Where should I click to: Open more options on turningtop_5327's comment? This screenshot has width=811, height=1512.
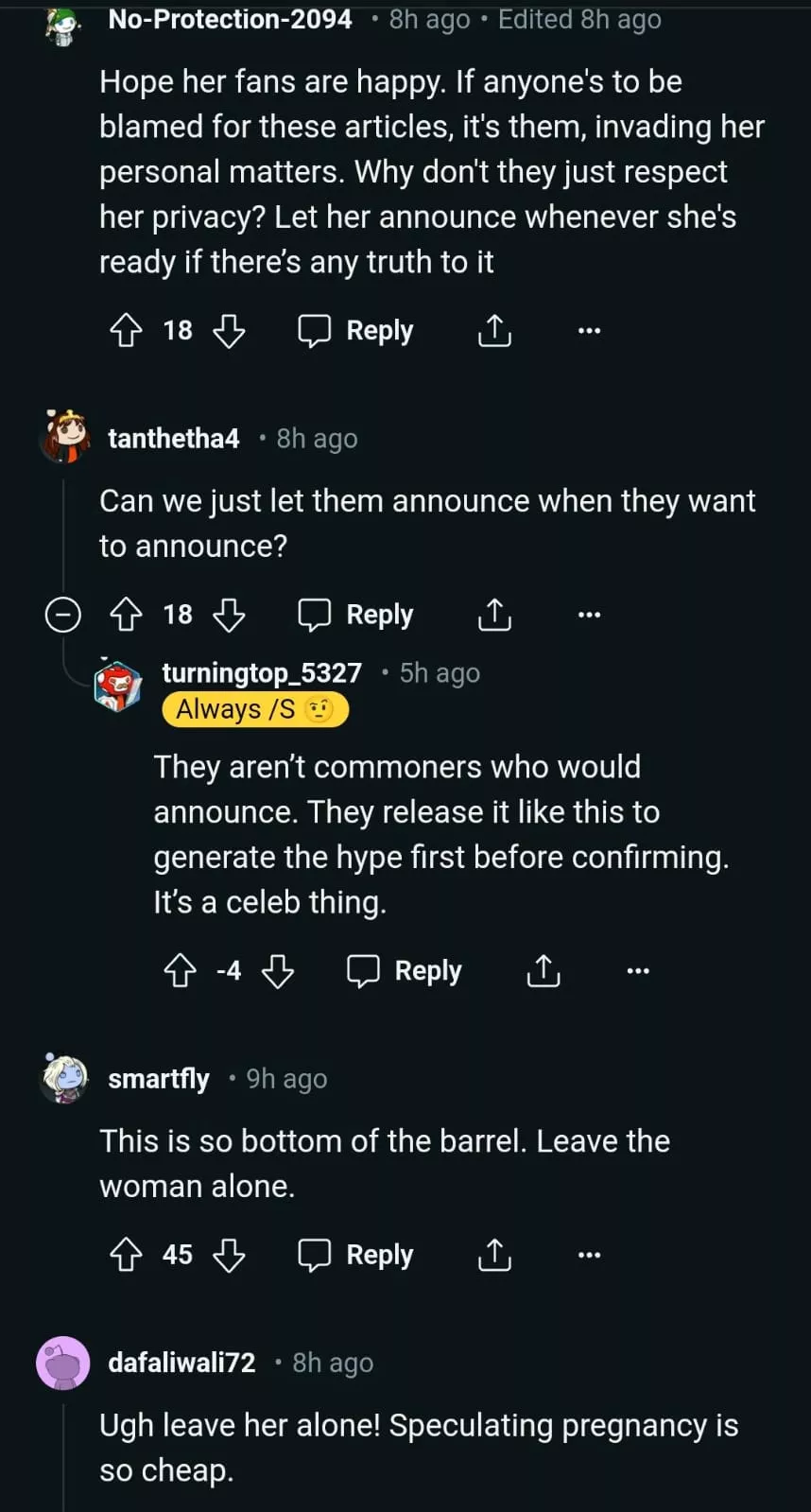click(x=638, y=971)
